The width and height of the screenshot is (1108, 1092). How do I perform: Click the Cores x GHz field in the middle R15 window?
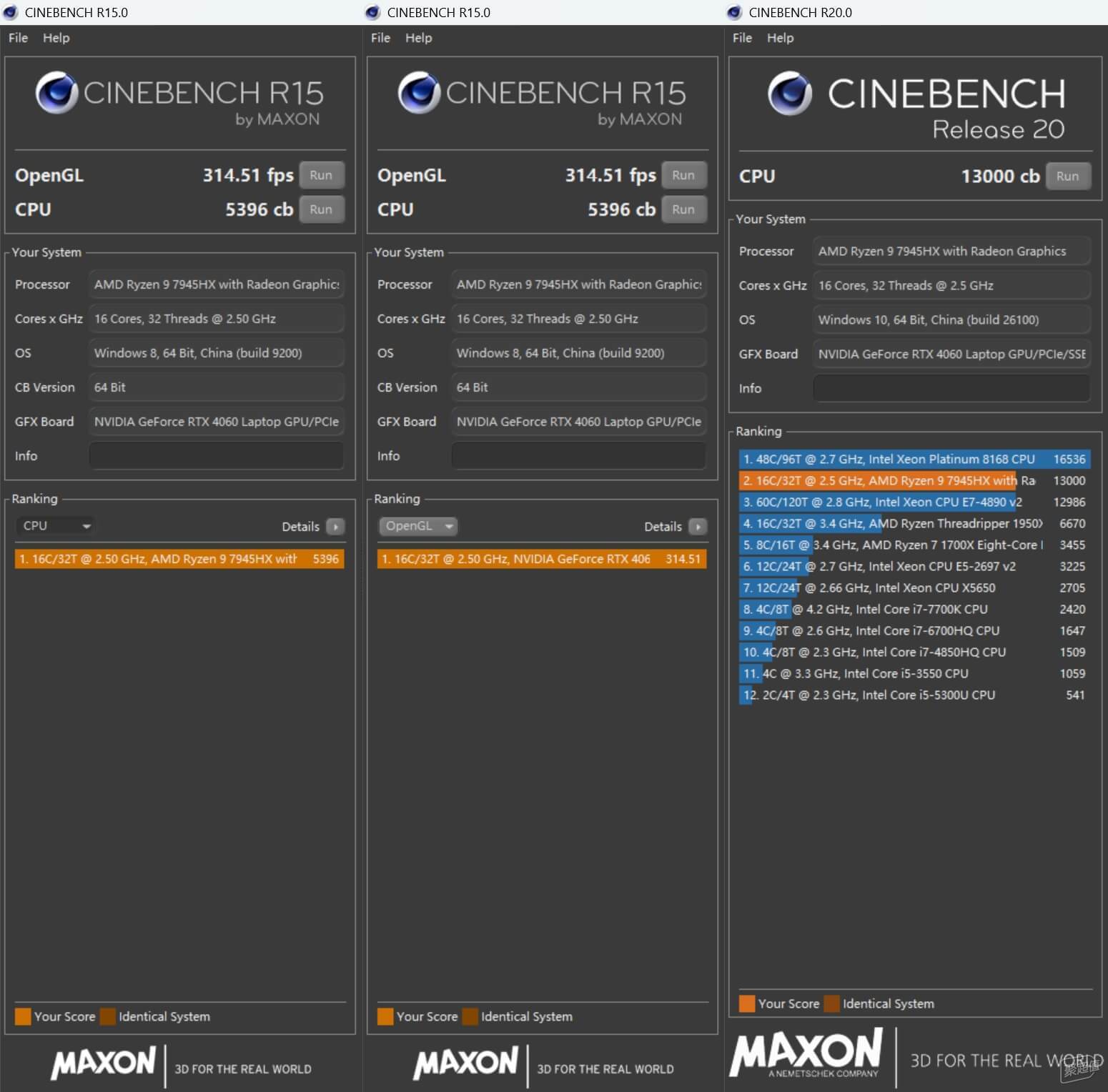click(x=578, y=319)
